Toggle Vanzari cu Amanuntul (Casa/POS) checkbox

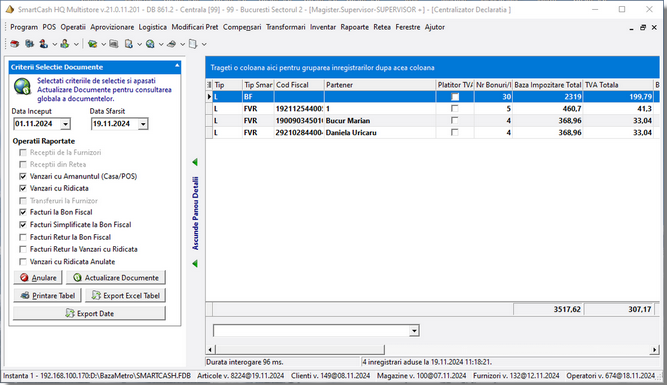(x=23, y=176)
